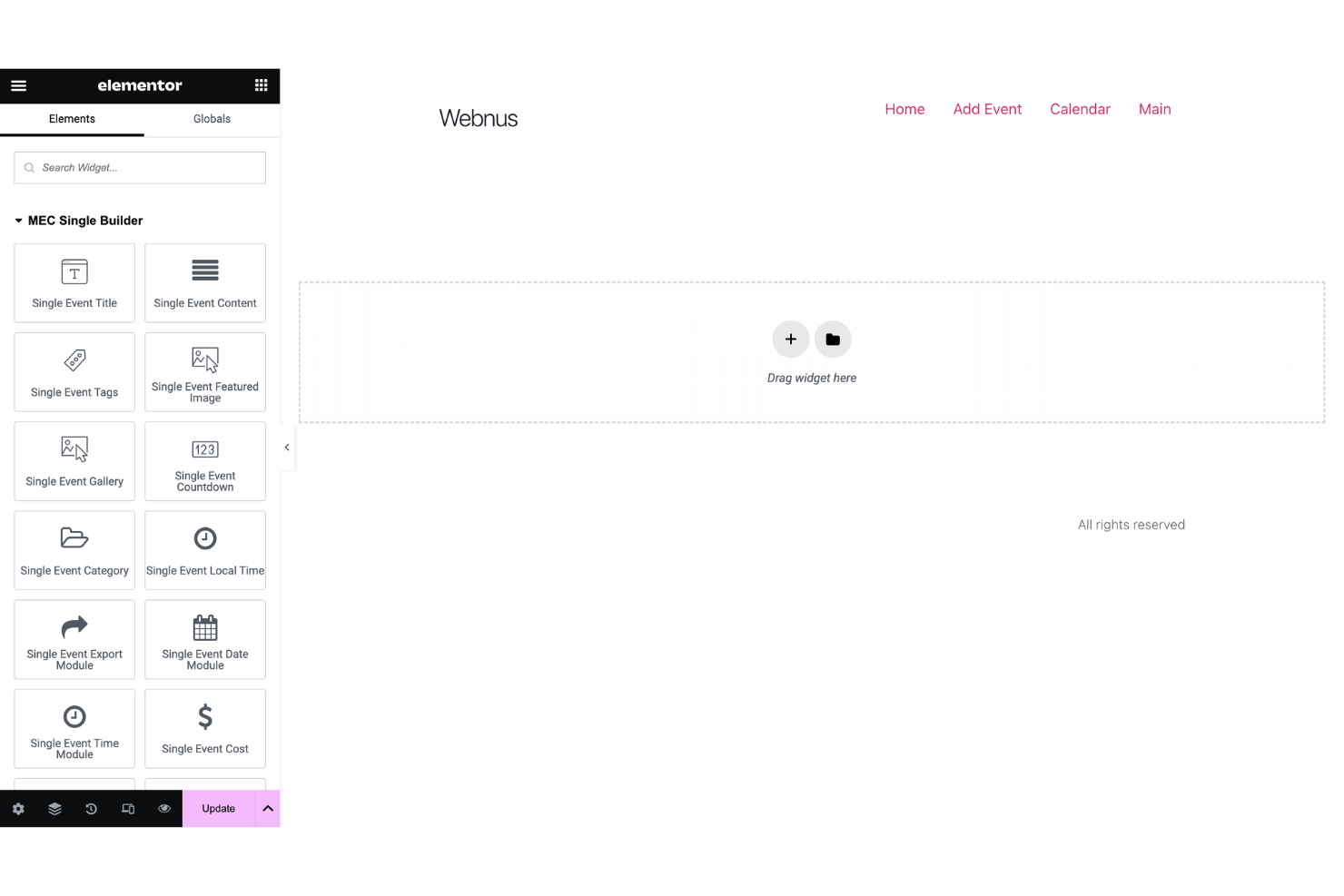Open the Elementor hamburger menu

pos(18,85)
